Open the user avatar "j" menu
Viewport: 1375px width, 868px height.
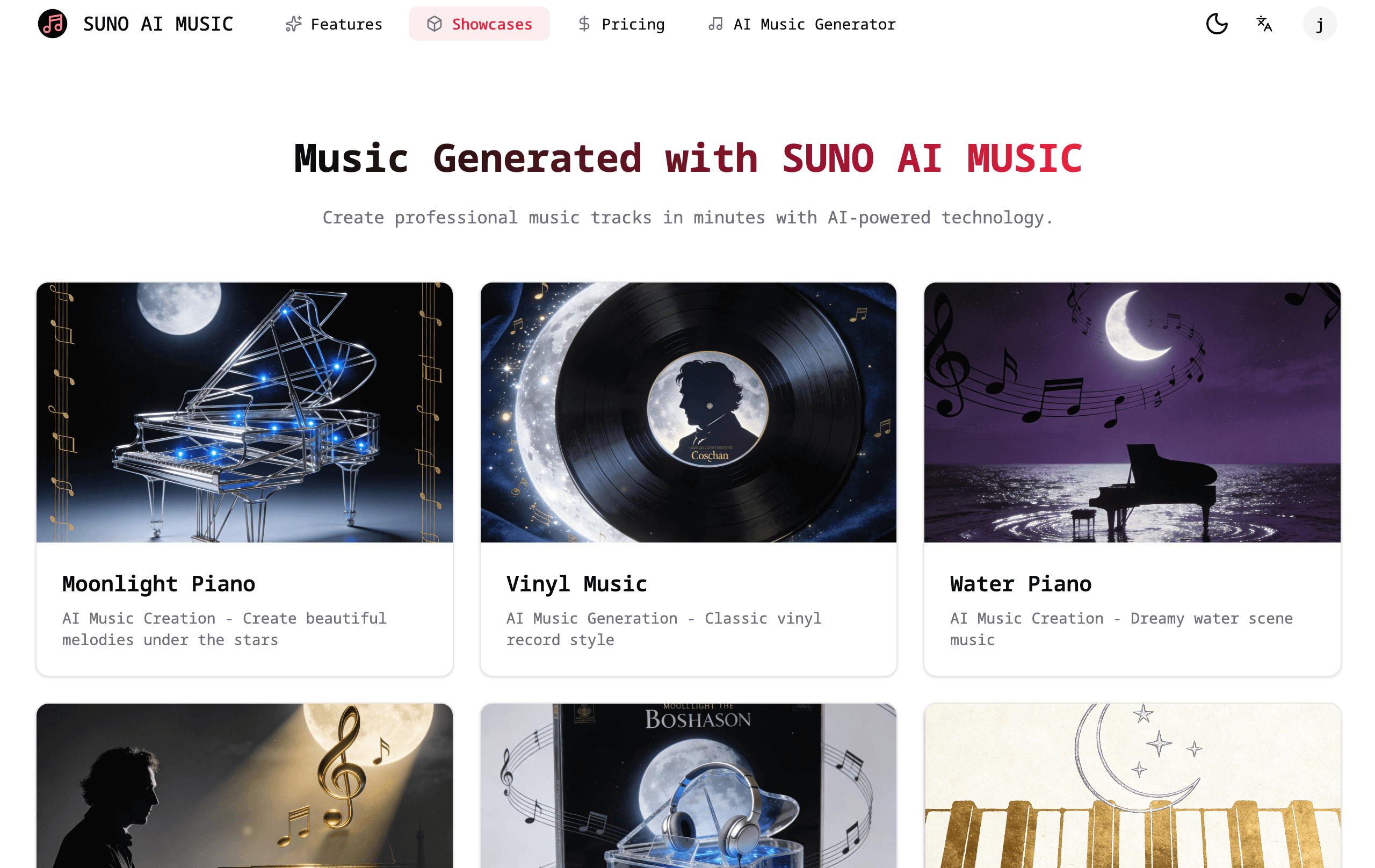tap(1320, 24)
